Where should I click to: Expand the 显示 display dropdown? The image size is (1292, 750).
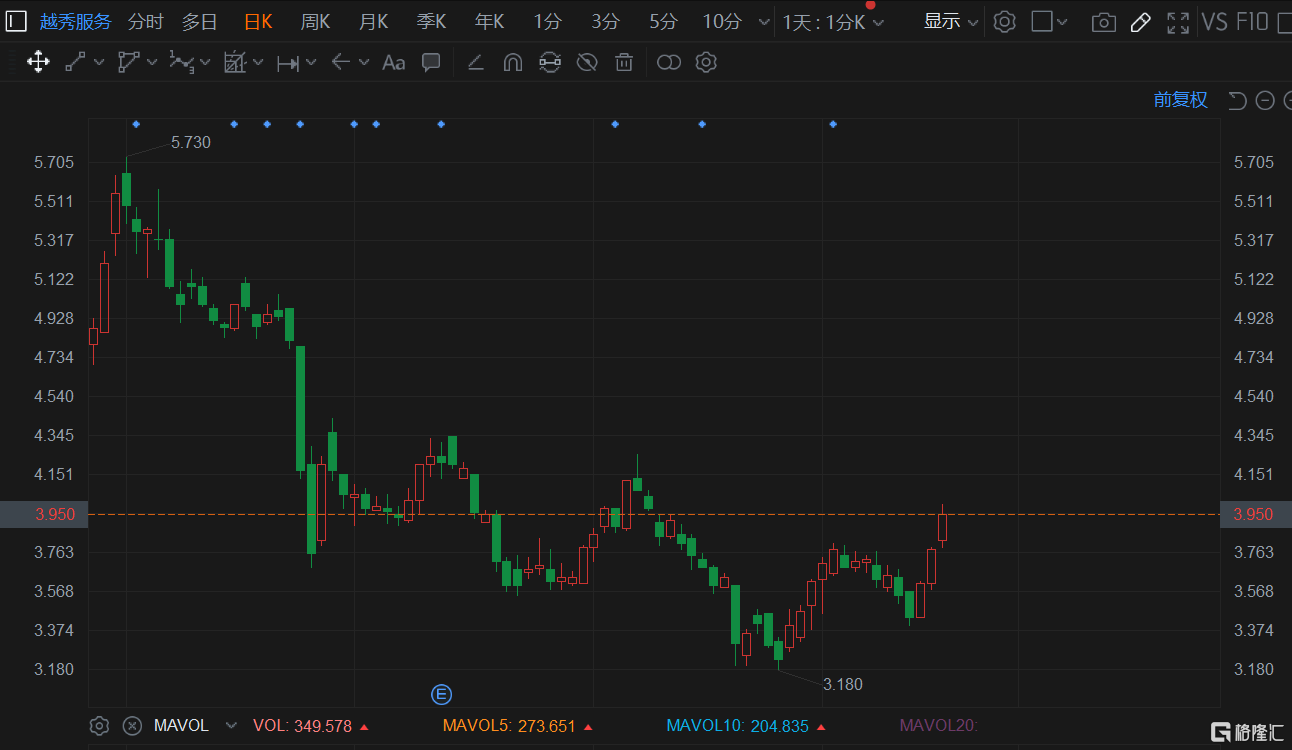(x=950, y=22)
